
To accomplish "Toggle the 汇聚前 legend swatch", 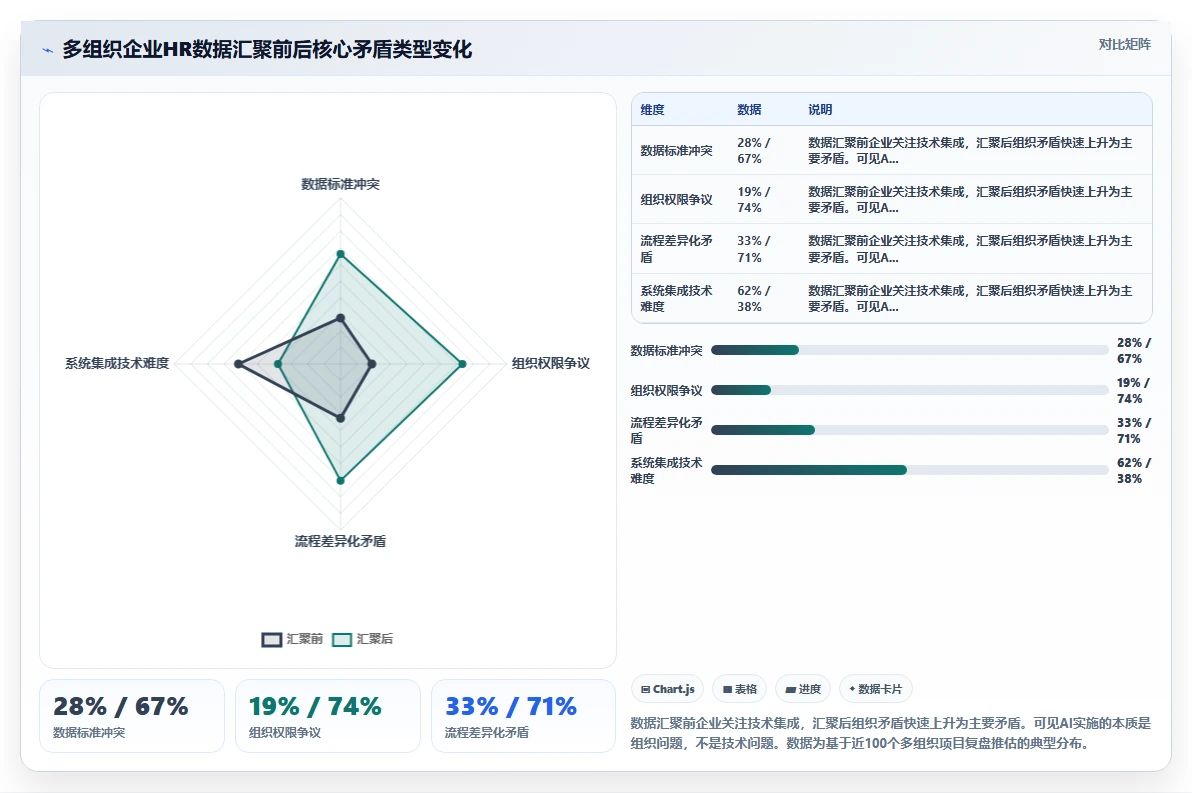I will [x=271, y=639].
